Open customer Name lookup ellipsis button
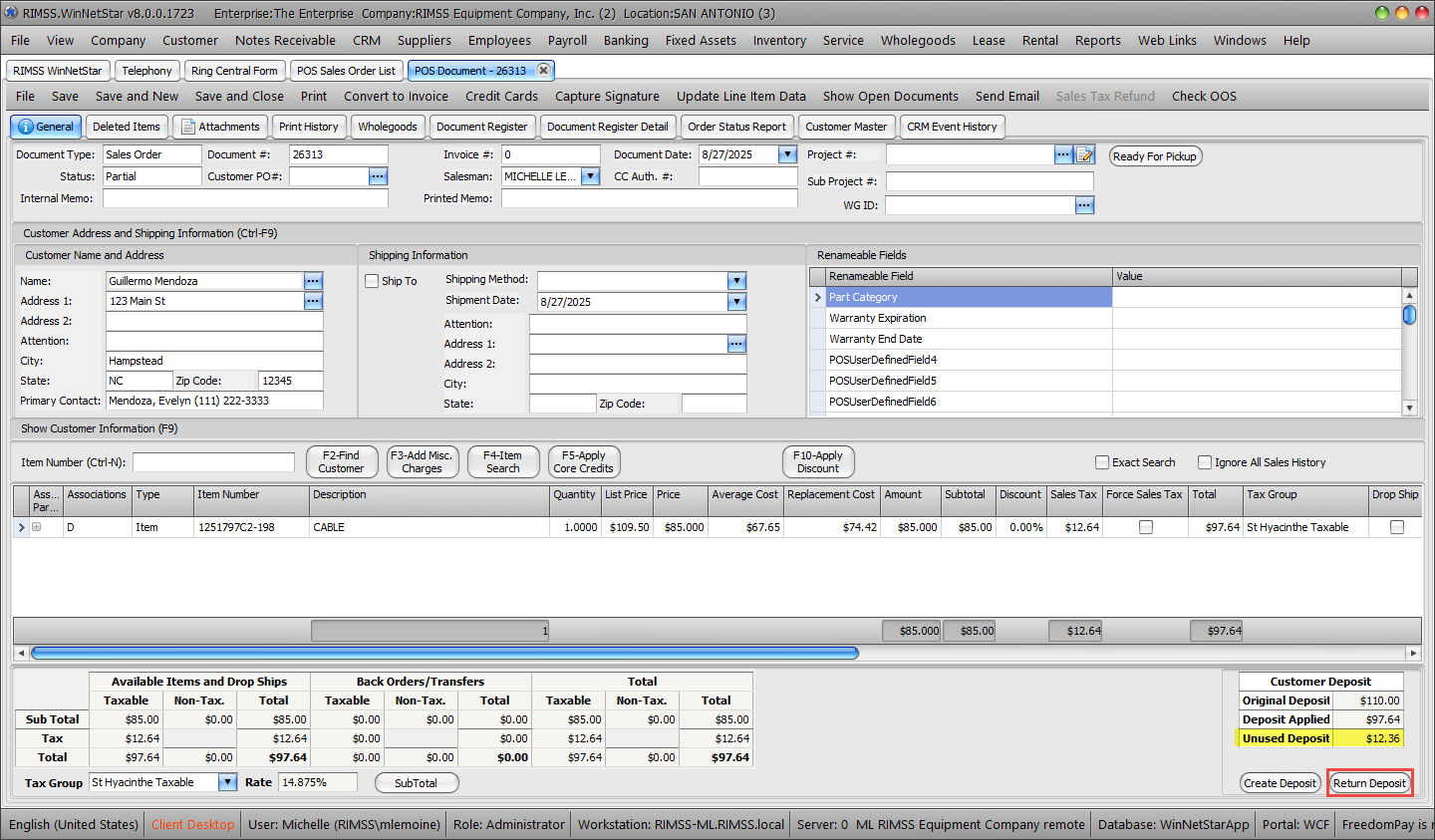 tap(313, 281)
